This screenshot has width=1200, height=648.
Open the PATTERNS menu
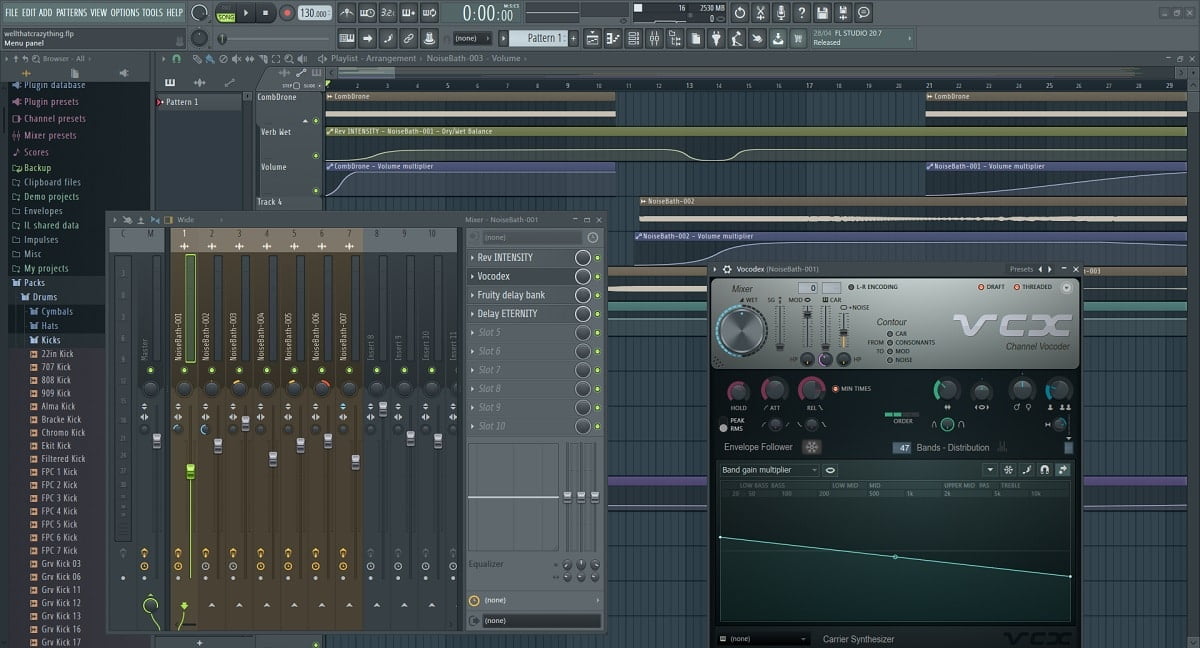pos(71,12)
